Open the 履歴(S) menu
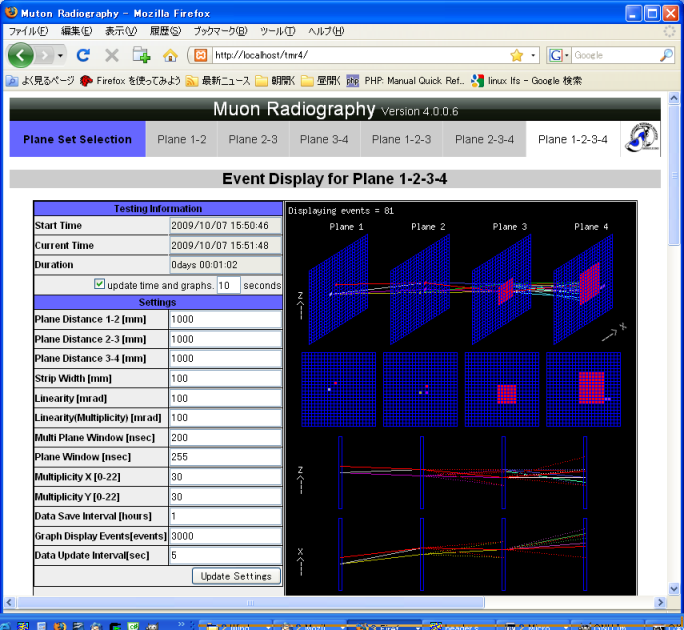Screen dimensions: 684x630 click(165, 31)
